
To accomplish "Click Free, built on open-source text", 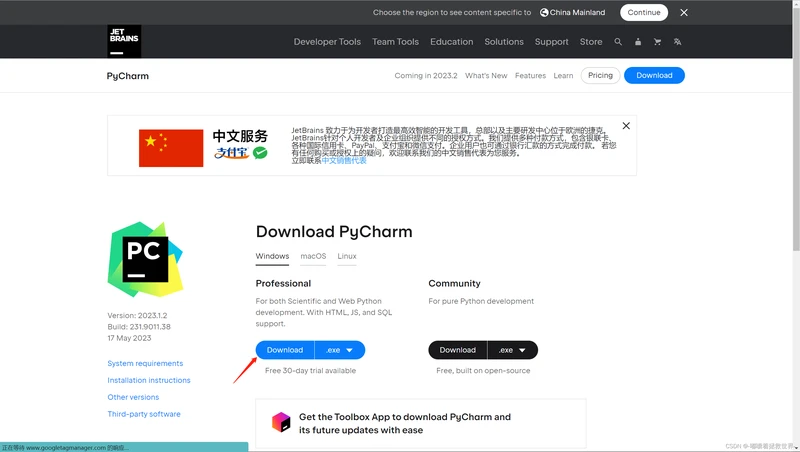I will [x=483, y=370].
